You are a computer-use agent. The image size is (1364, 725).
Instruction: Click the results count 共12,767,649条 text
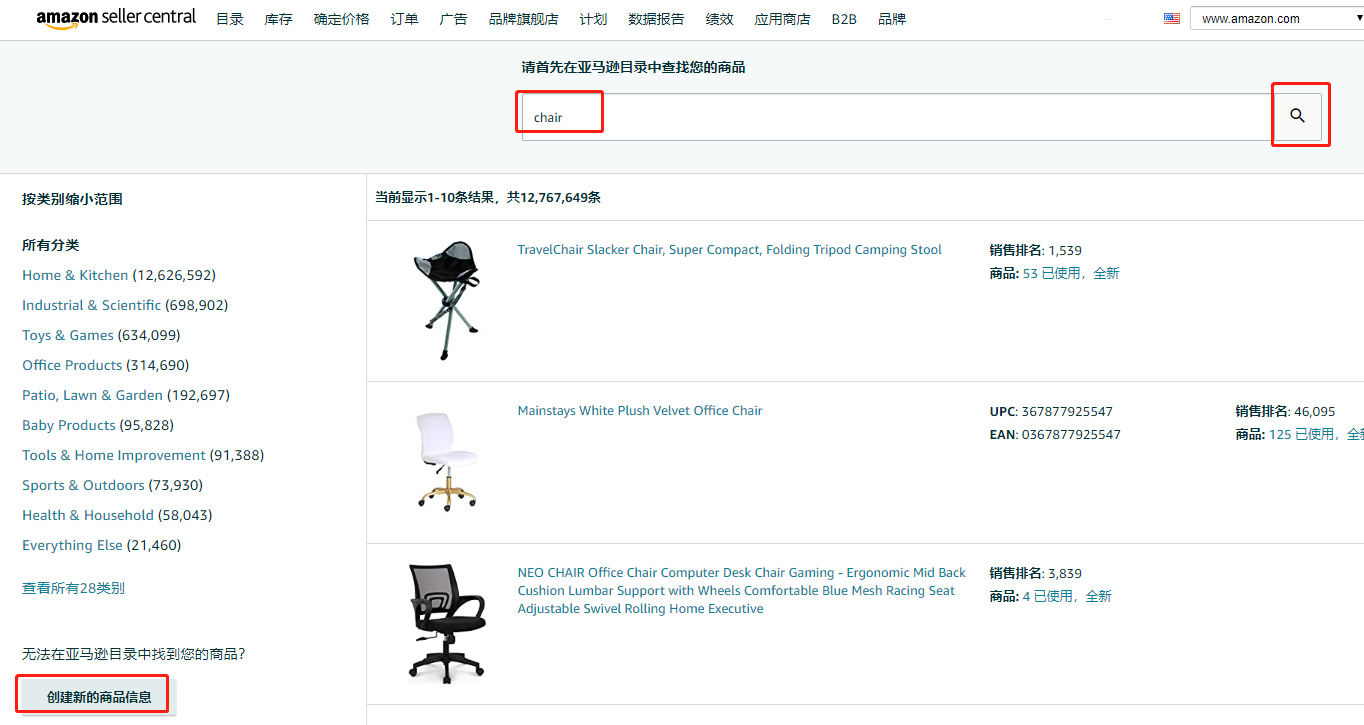click(554, 198)
